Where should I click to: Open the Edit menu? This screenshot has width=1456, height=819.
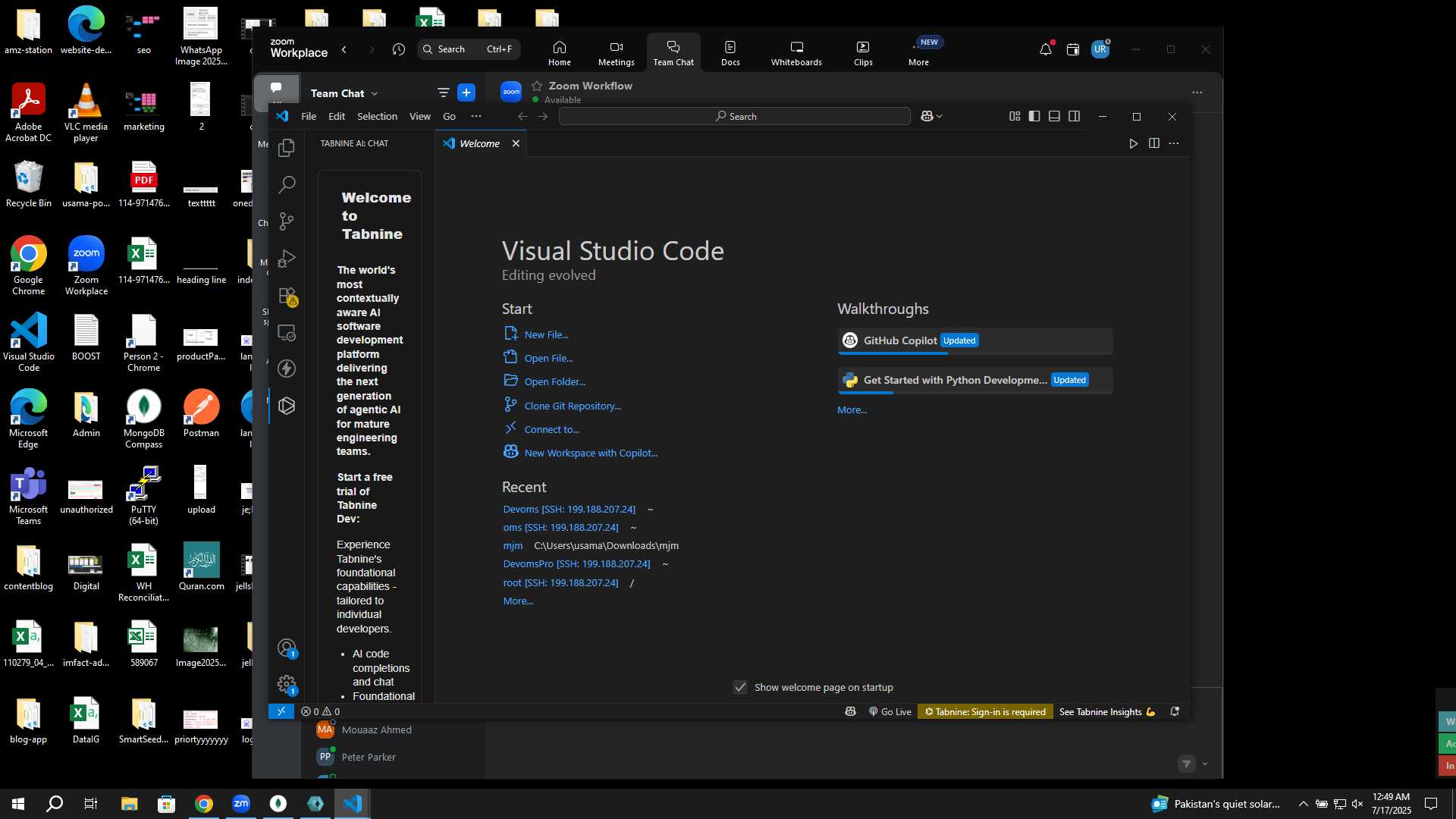tap(337, 116)
